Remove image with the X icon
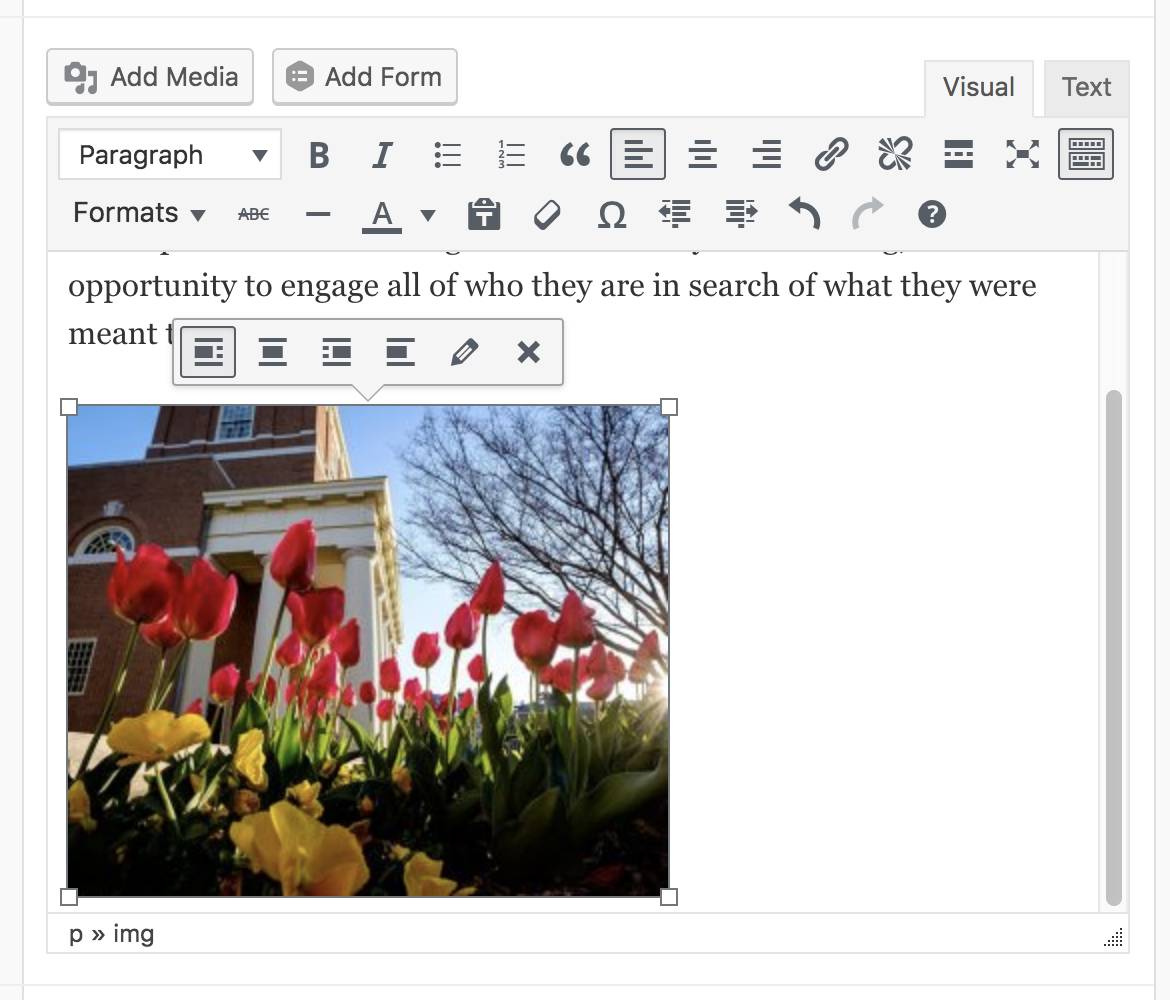 pyautogui.click(x=528, y=351)
